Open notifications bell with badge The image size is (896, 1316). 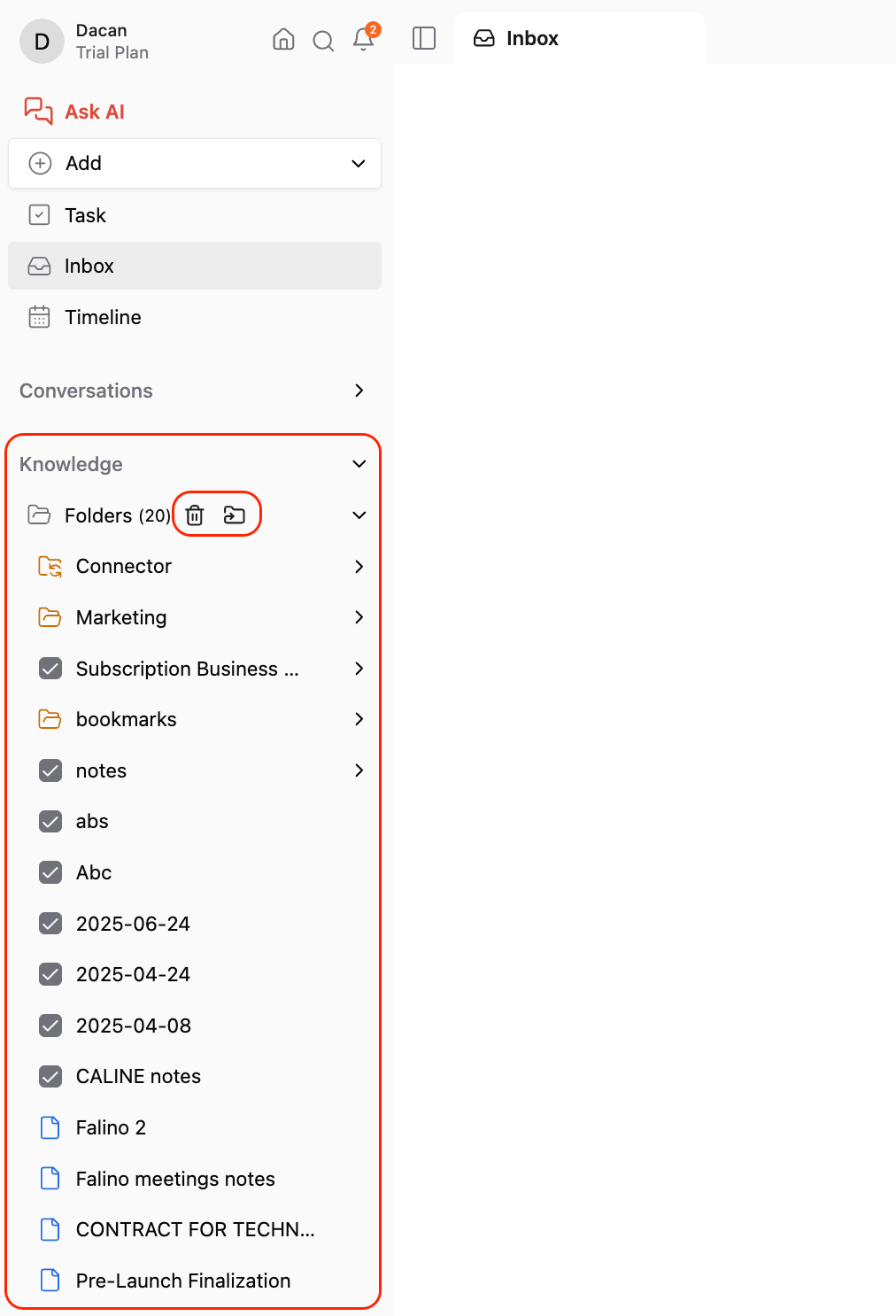[x=364, y=39]
